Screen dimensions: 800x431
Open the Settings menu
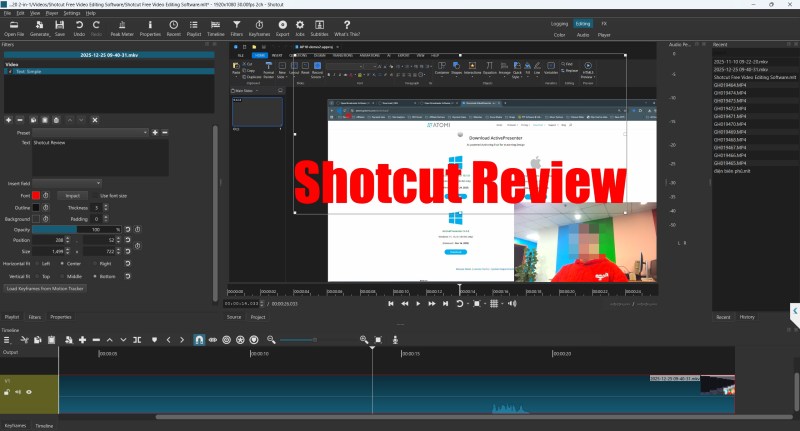coord(71,13)
